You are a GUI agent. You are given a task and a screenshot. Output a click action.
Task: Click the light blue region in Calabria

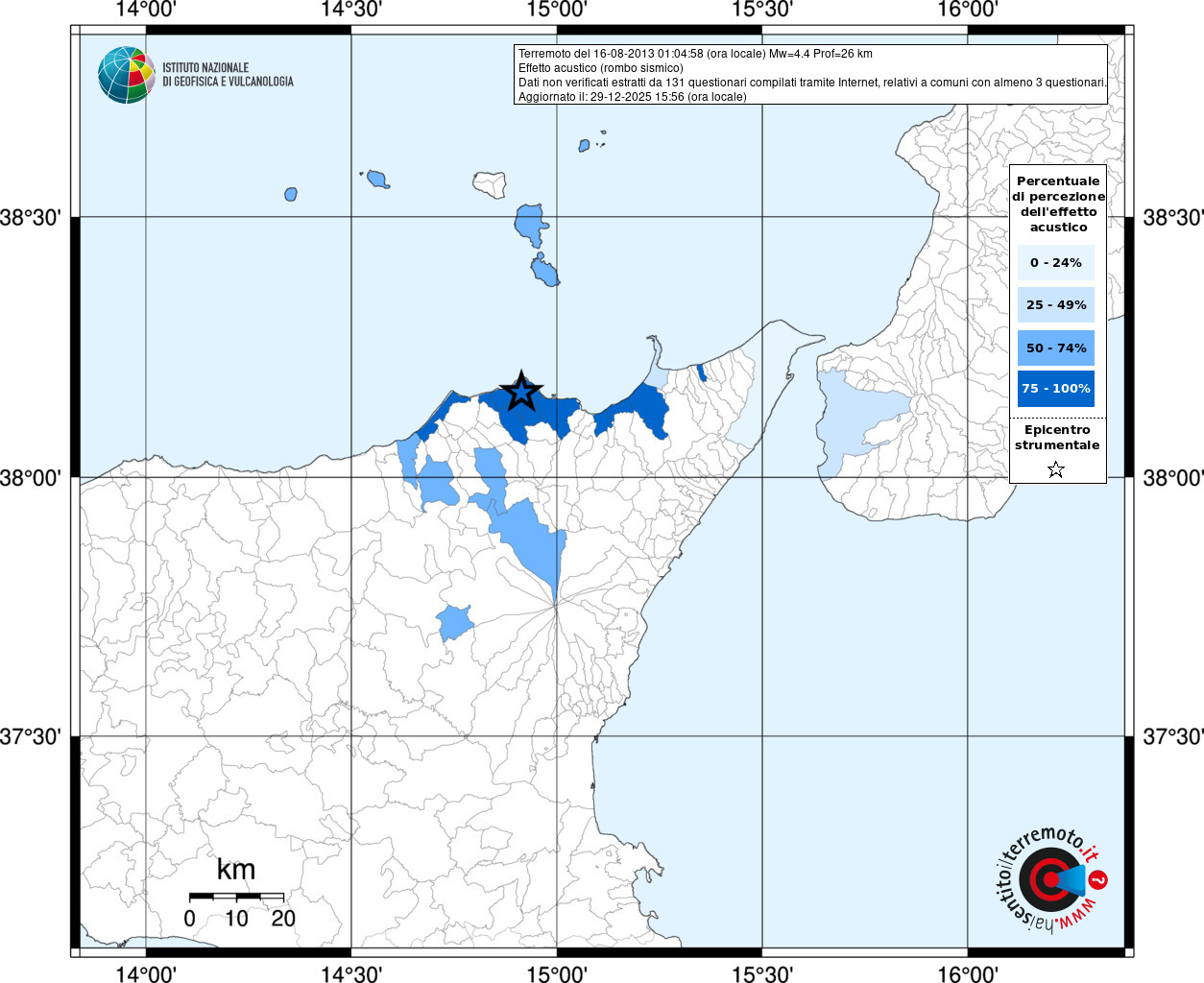[857, 415]
